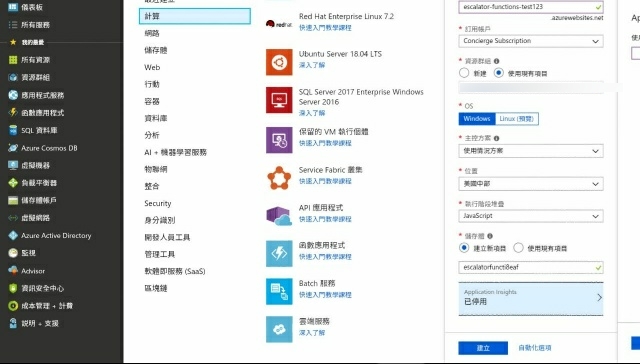Image resolution: width=640 pixels, height=364 pixels.
Task: Click the resource group selection field
Action: tap(531, 87)
